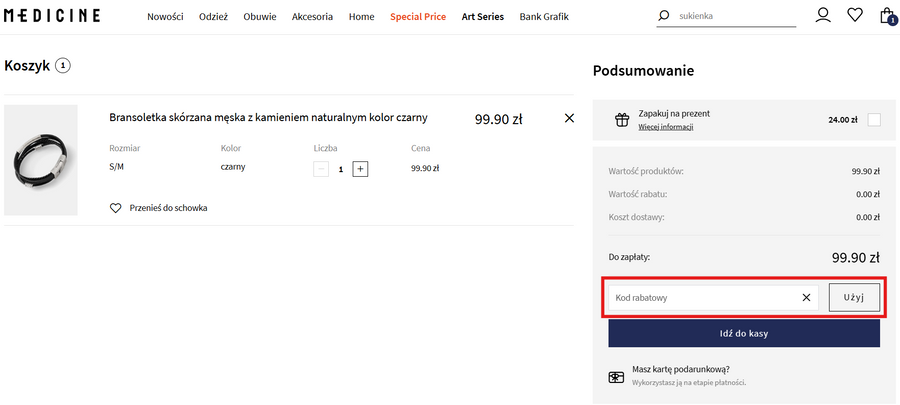Screen dimensions: 900x405
Task: Open the Art Series menu item
Action: point(482,17)
